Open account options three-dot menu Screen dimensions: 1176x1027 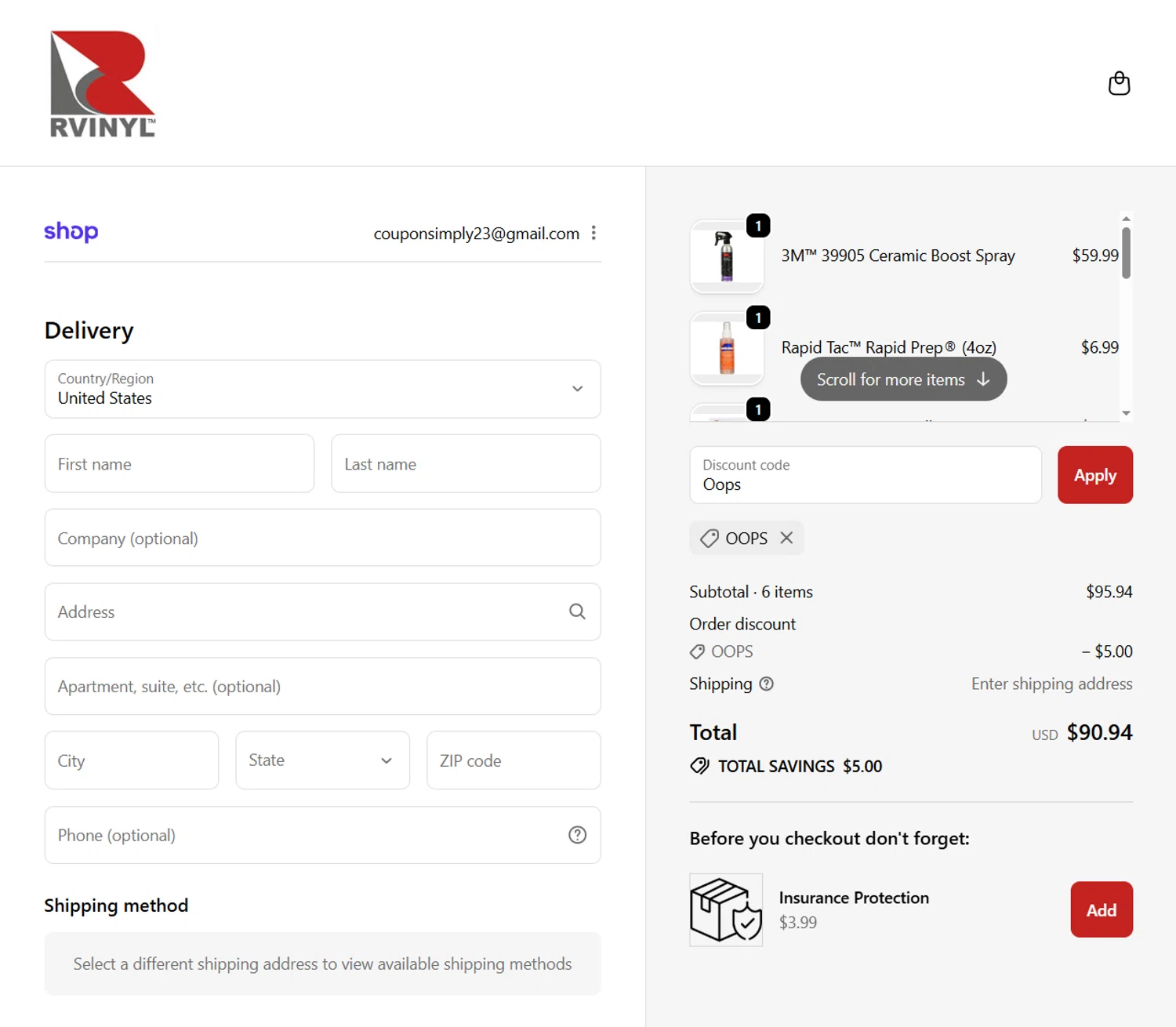point(593,233)
